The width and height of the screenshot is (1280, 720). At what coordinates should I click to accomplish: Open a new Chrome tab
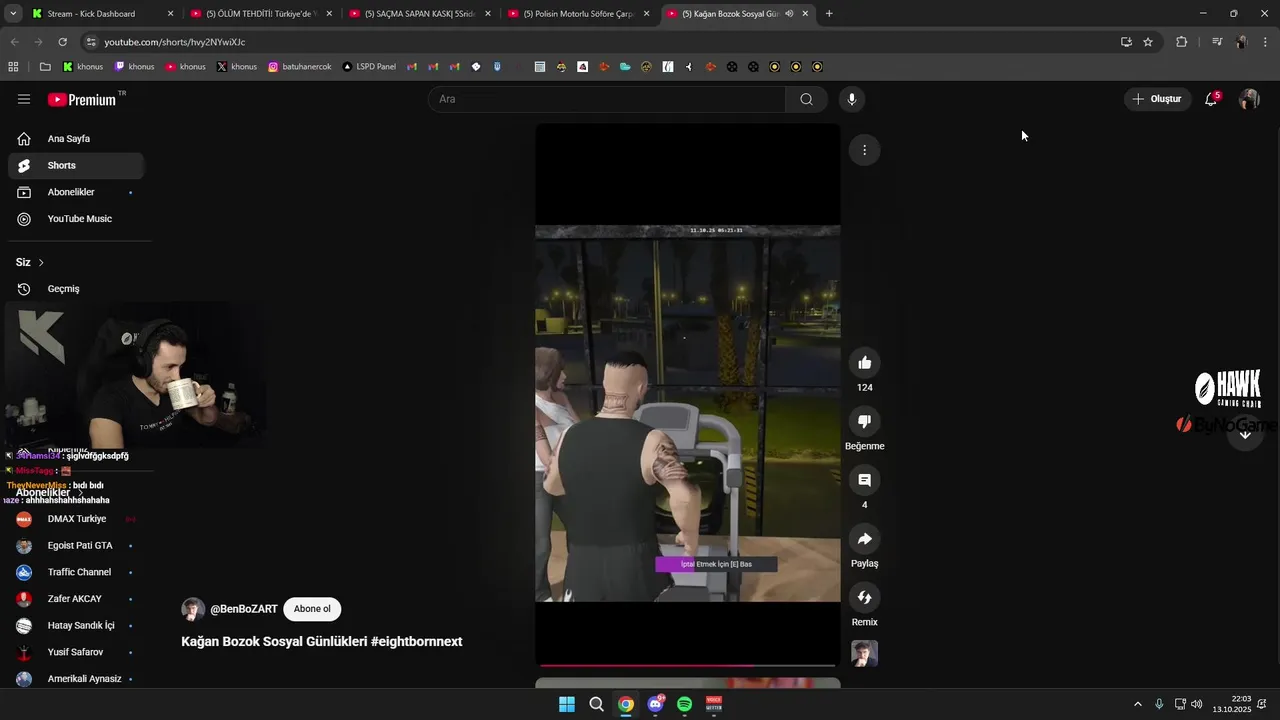[829, 14]
